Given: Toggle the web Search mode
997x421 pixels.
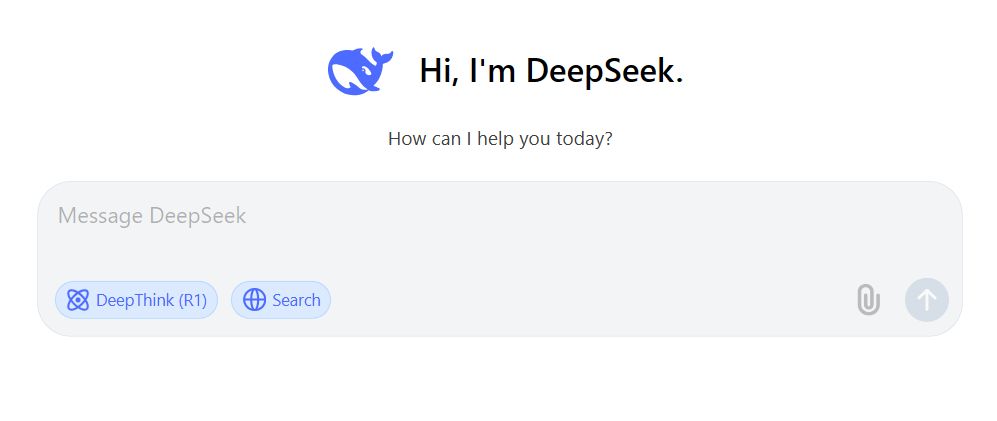Looking at the screenshot, I should pyautogui.click(x=280, y=300).
